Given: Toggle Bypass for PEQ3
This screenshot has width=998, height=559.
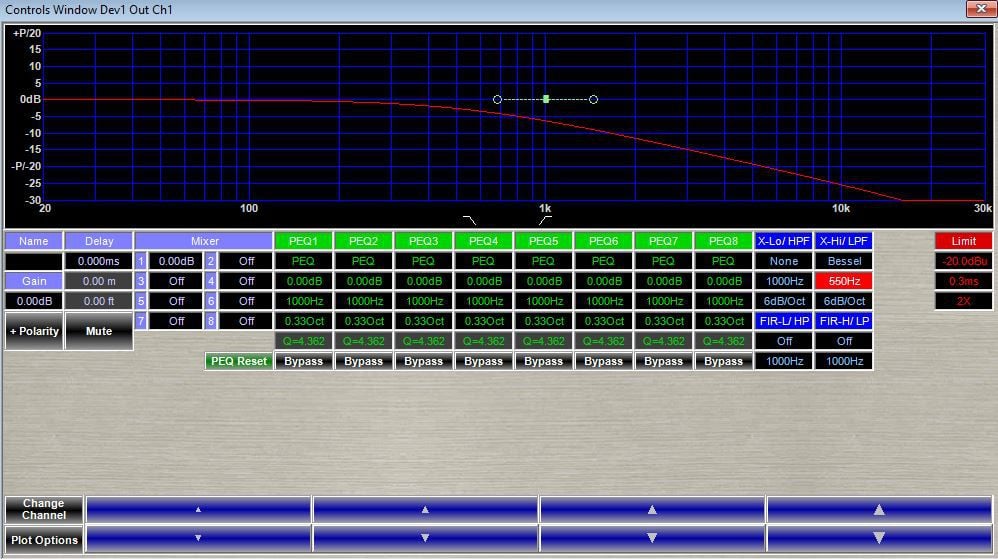Looking at the screenshot, I should click(423, 361).
